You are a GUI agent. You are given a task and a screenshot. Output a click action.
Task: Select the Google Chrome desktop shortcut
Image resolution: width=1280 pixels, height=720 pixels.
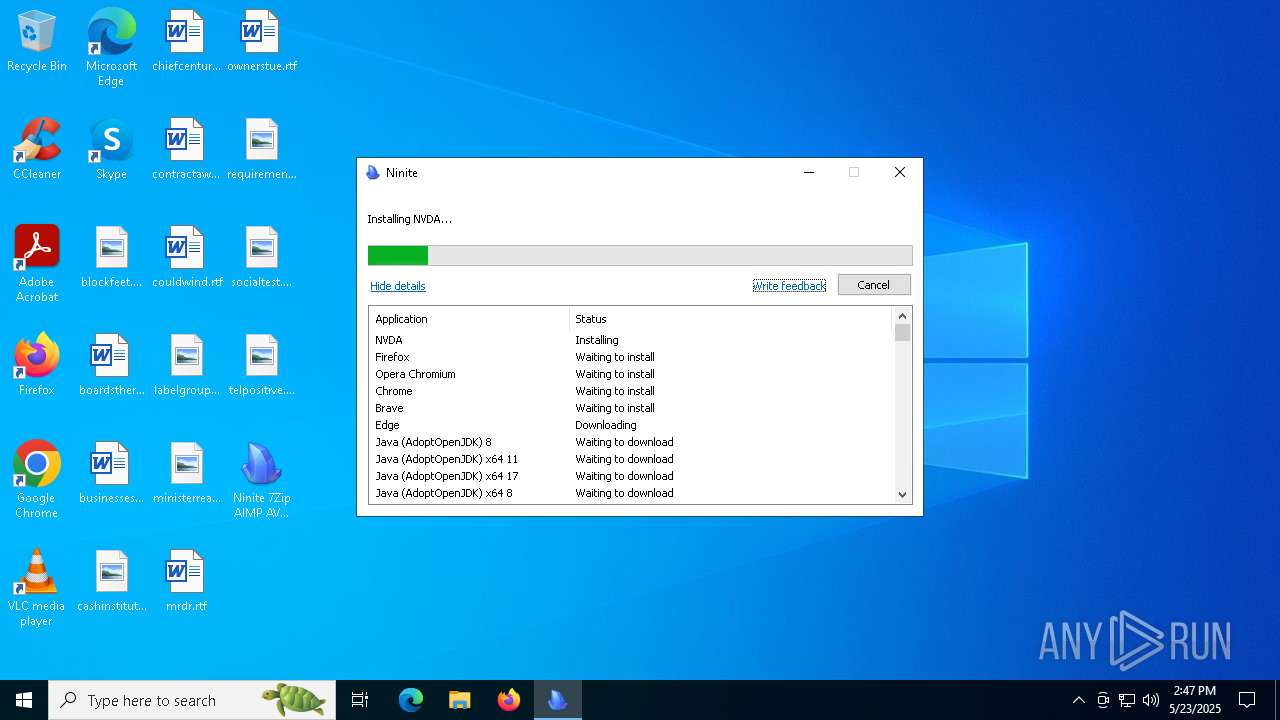[x=37, y=480]
